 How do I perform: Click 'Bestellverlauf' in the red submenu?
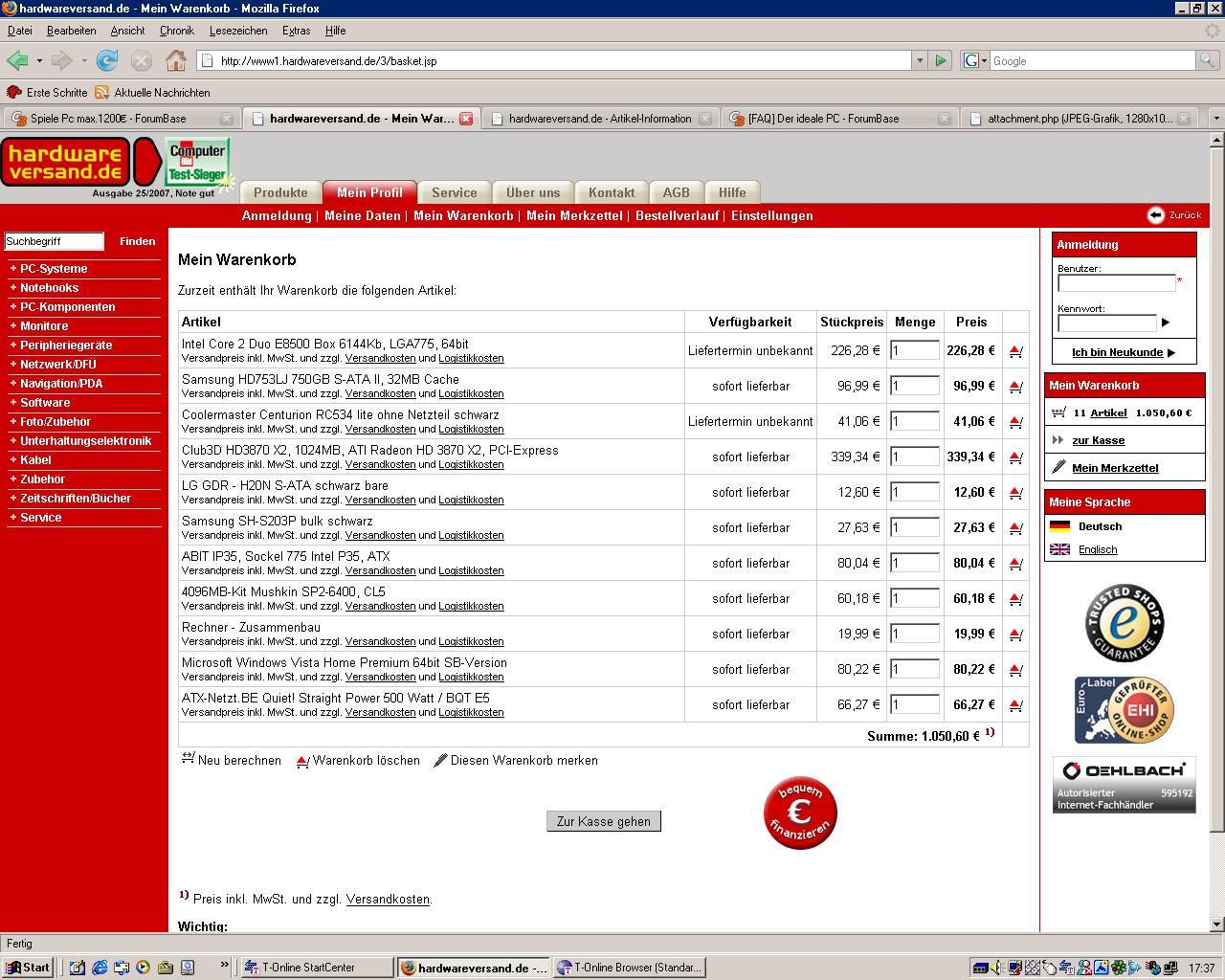tap(677, 215)
